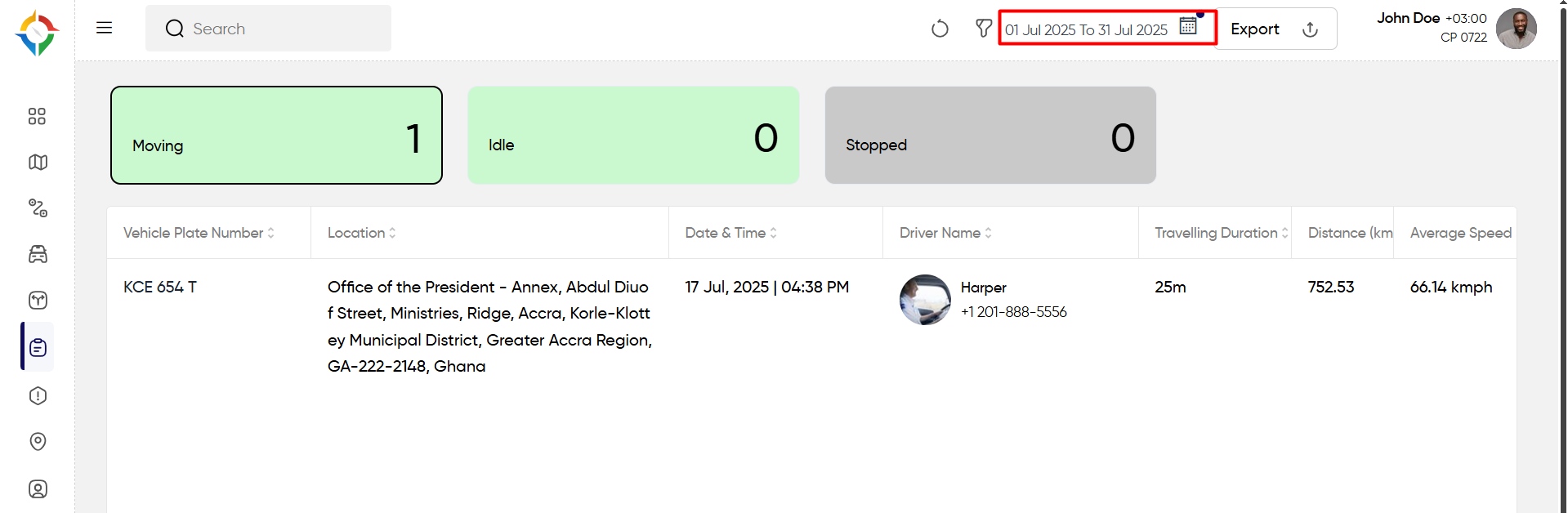Screen dimensions: 1568x513
Task: Open the vehicles car sidebar icon
Action: 38,254
